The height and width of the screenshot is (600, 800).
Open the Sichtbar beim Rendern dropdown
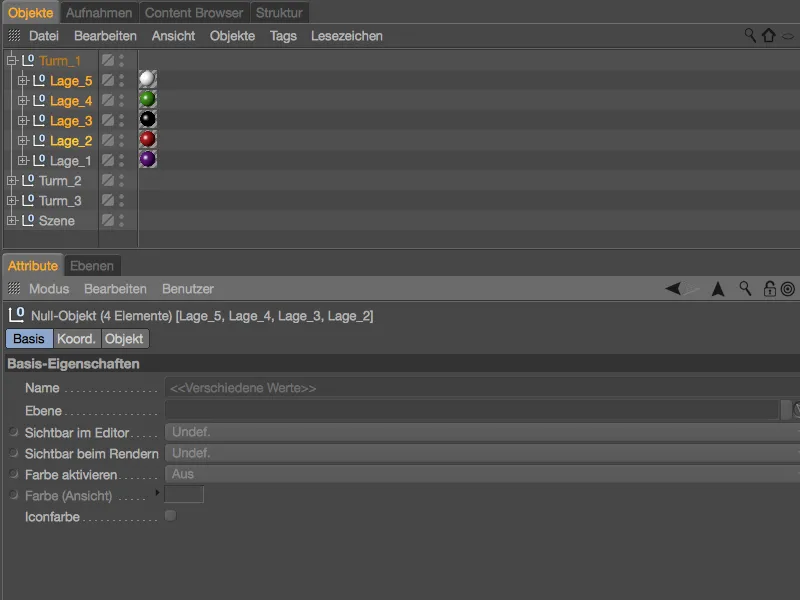[x=482, y=453]
